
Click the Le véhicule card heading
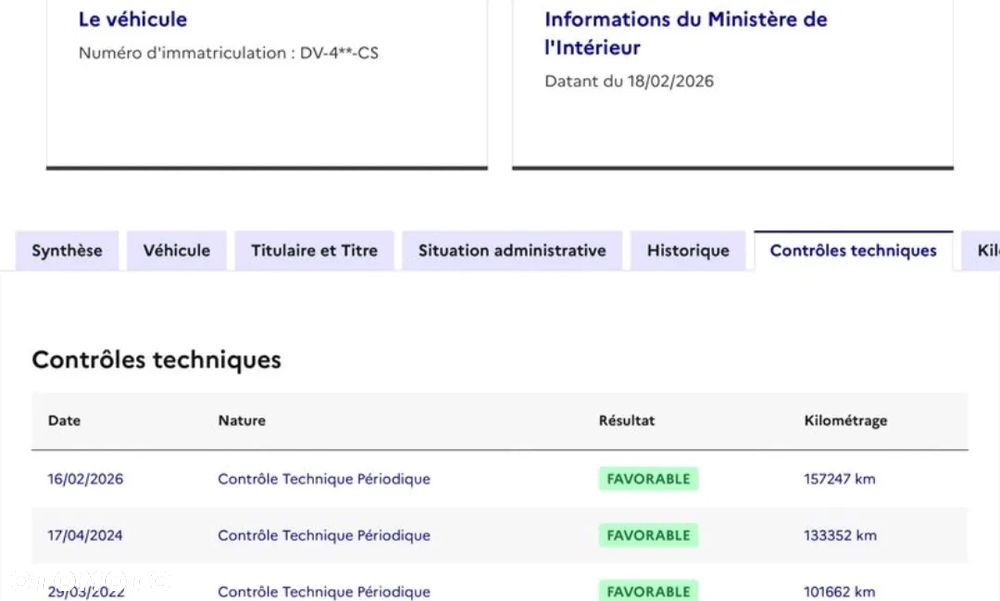[x=133, y=19]
